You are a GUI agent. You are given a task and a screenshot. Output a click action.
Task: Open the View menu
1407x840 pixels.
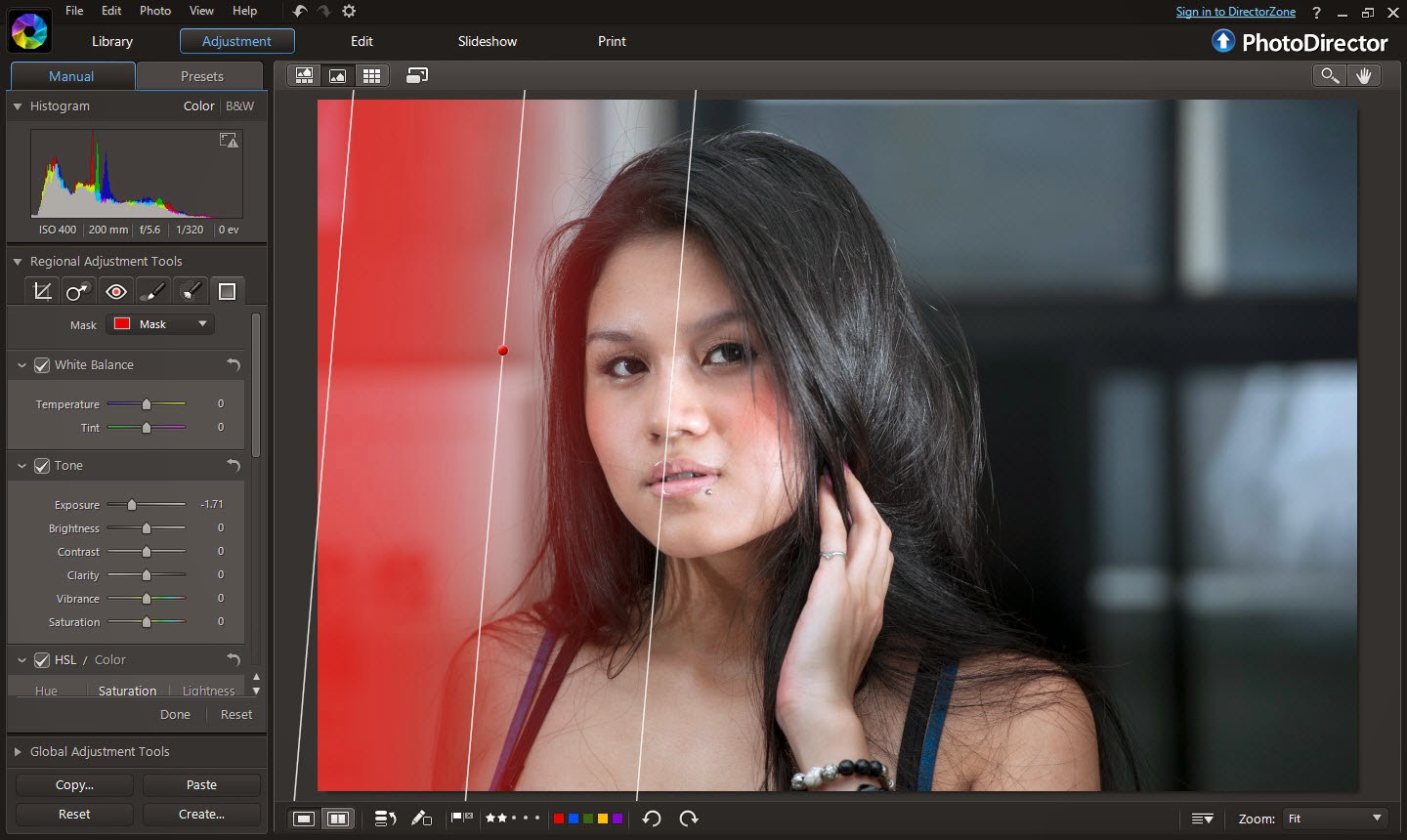(x=201, y=11)
